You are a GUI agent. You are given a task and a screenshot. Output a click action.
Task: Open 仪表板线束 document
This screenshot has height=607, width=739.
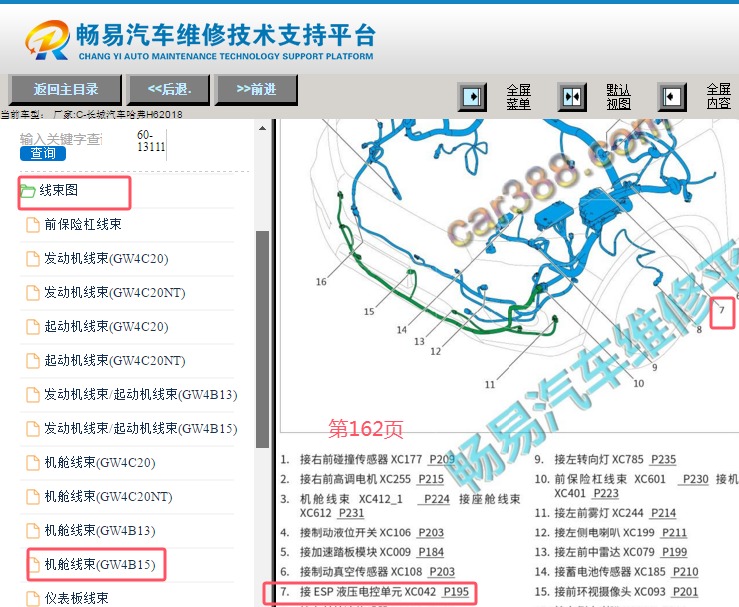click(76, 598)
